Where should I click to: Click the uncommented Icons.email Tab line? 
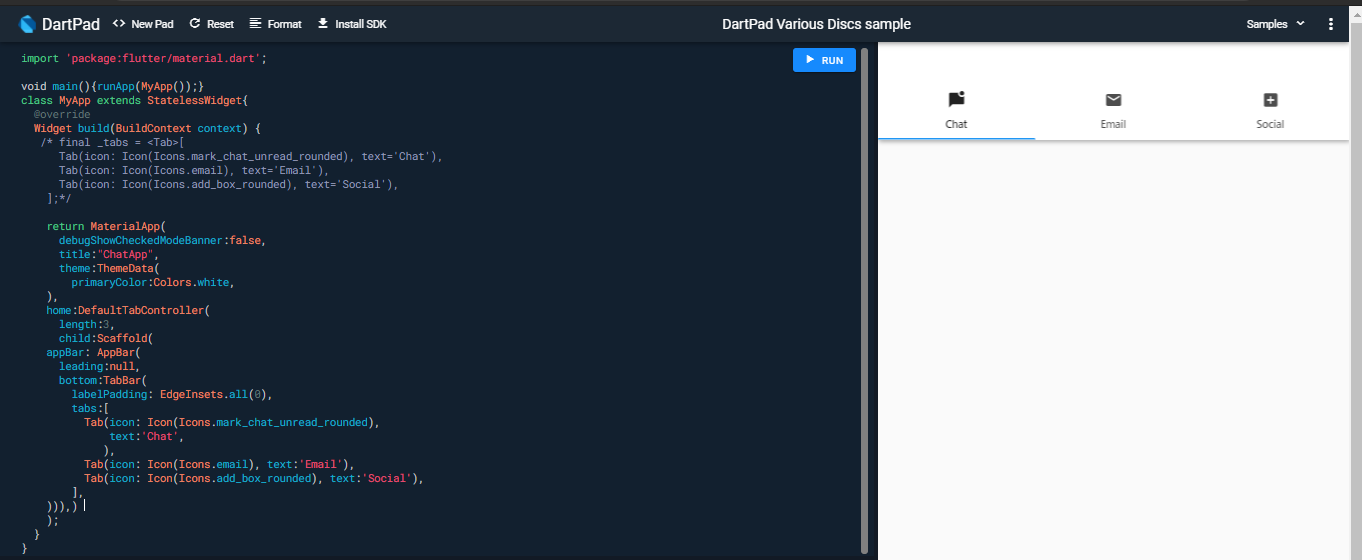(219, 465)
